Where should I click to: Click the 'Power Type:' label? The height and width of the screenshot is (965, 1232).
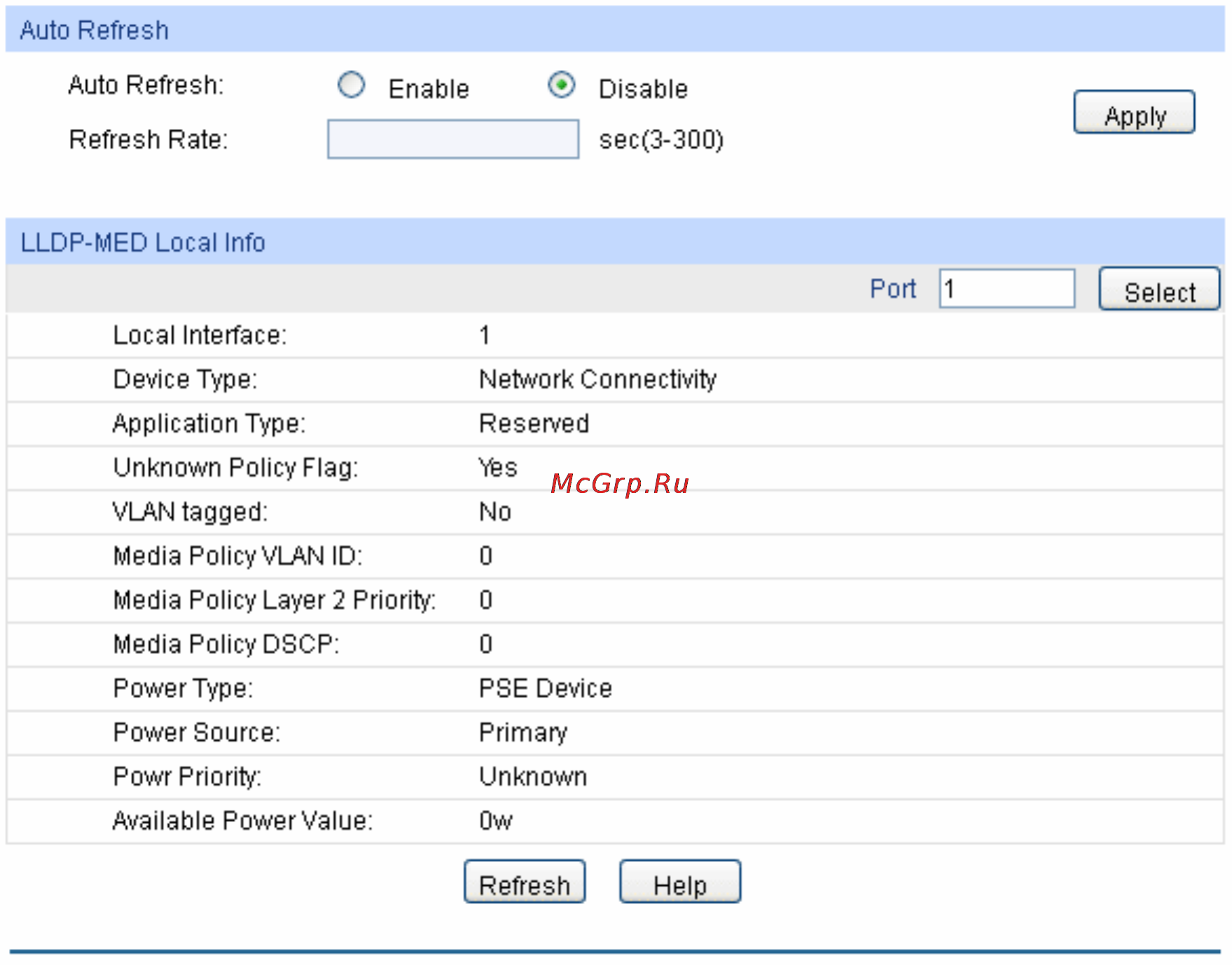point(183,689)
